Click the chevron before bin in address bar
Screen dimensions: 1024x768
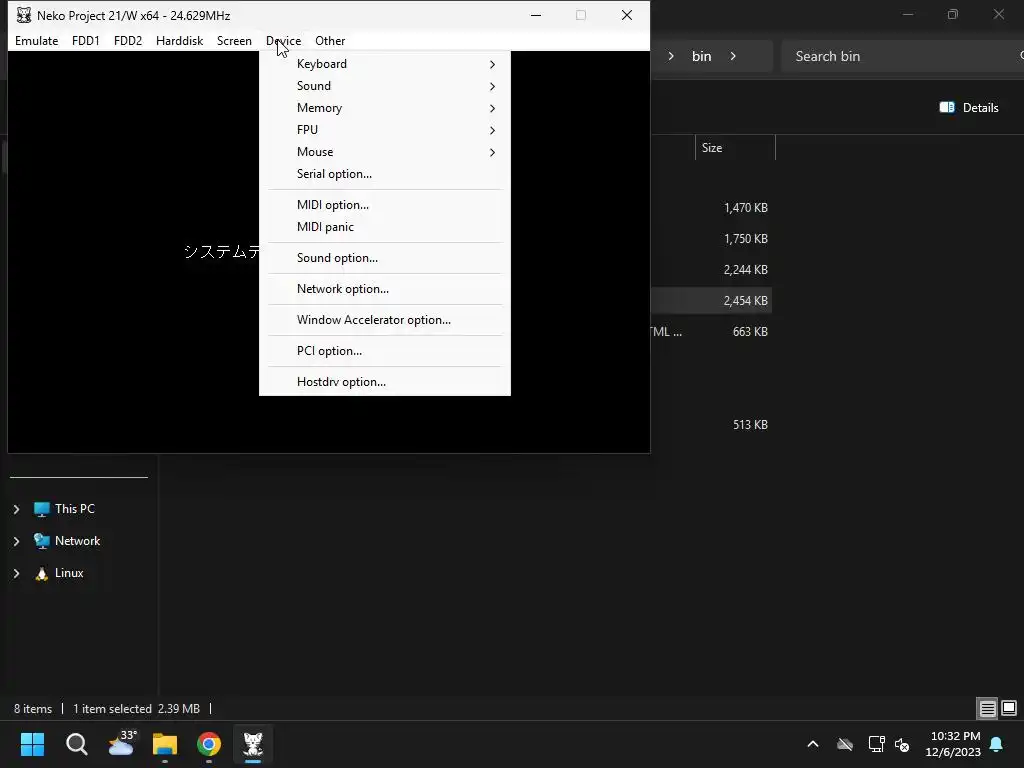(x=671, y=56)
